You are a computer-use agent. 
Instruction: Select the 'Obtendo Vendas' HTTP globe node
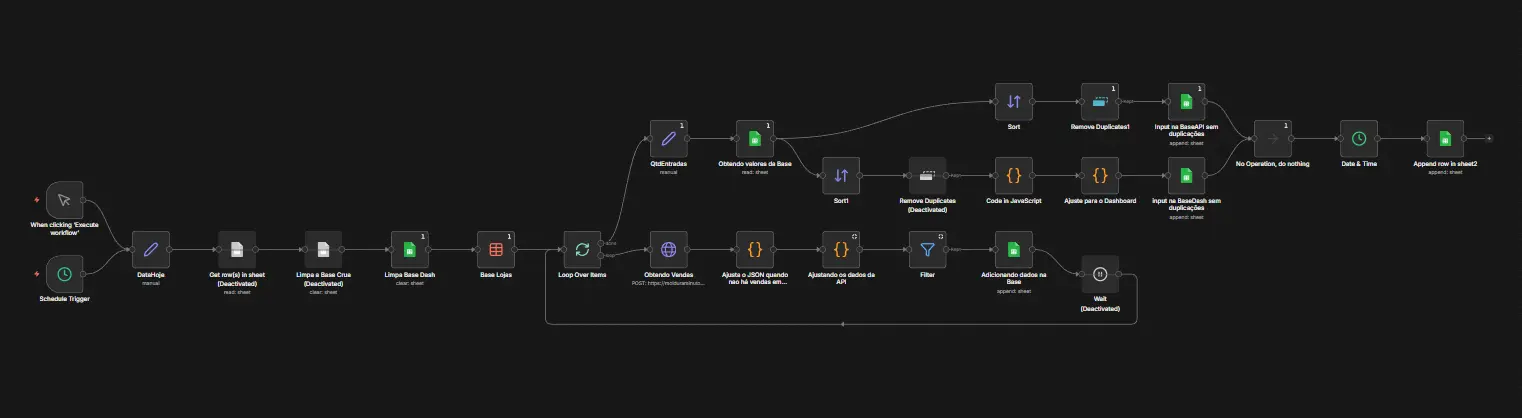pyautogui.click(x=668, y=250)
